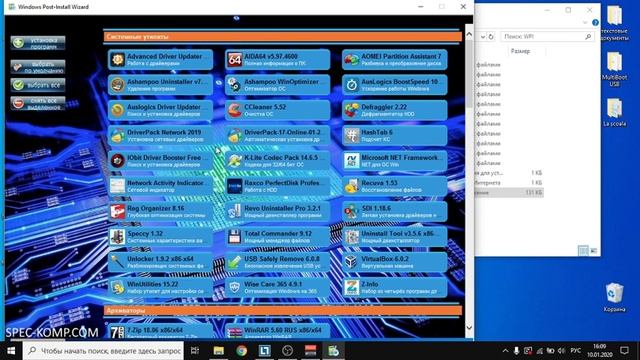640x360 pixels.
Task: Open Google Chrome from the taskbar
Action: click(241, 351)
